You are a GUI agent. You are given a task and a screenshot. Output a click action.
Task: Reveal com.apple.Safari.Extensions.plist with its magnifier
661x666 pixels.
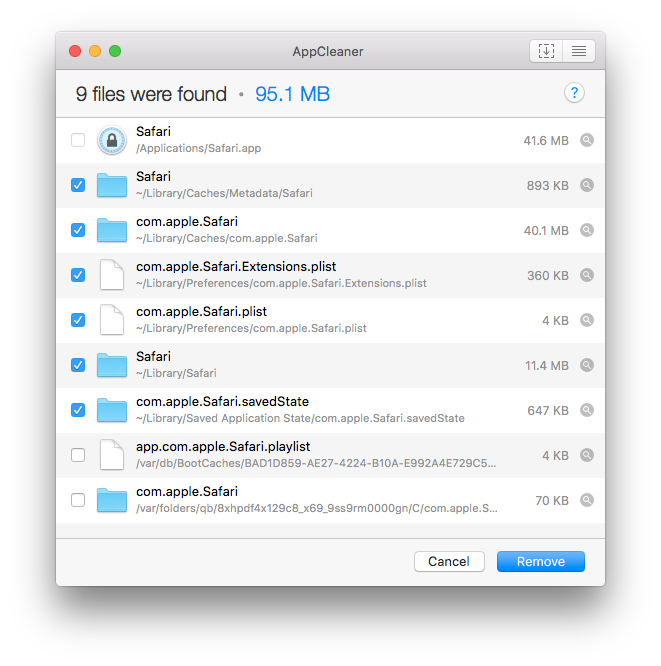[x=587, y=275]
